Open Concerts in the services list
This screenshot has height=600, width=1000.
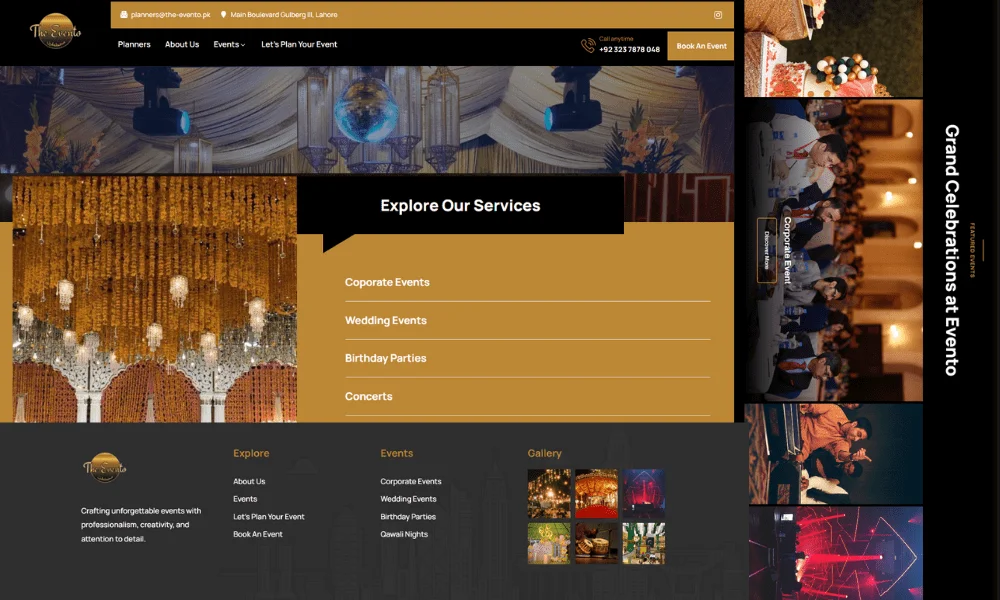pyautogui.click(x=369, y=397)
